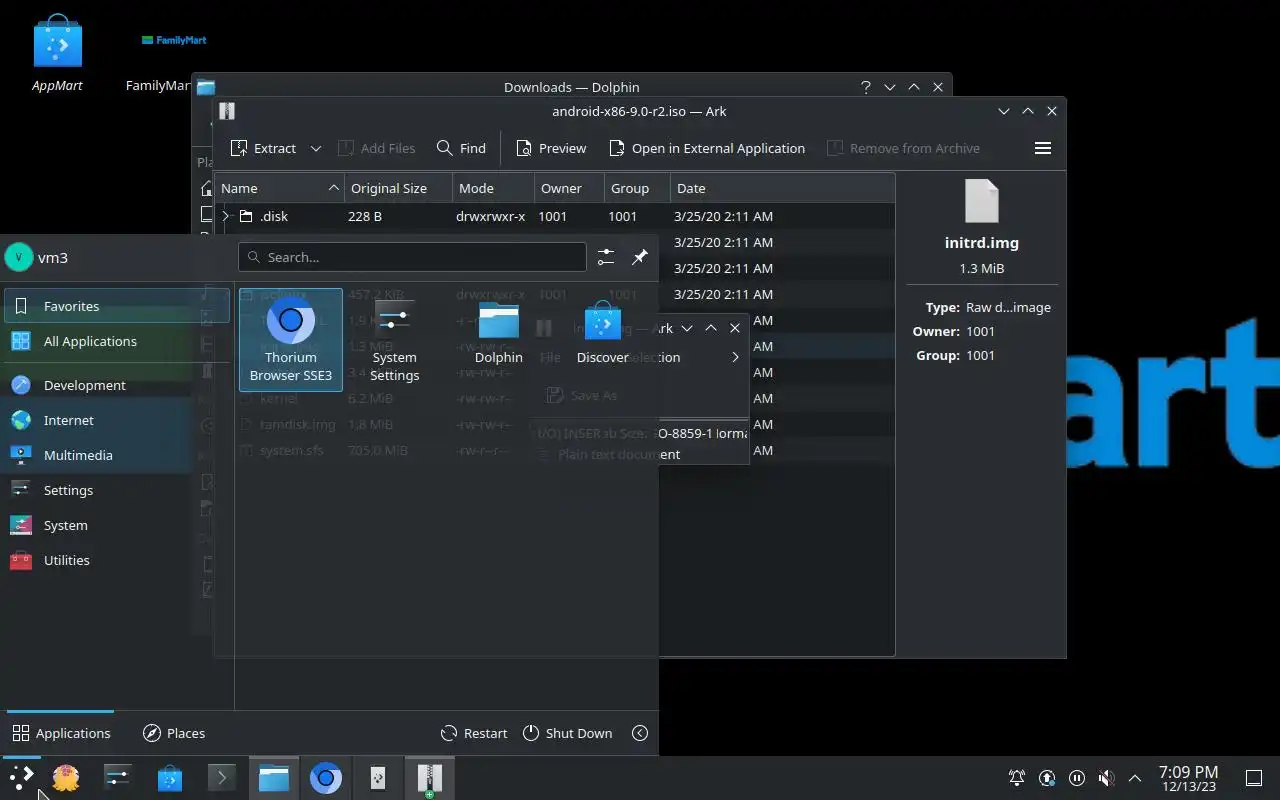Click Preview in Ark toolbar
1280x800 pixels.
(x=551, y=148)
